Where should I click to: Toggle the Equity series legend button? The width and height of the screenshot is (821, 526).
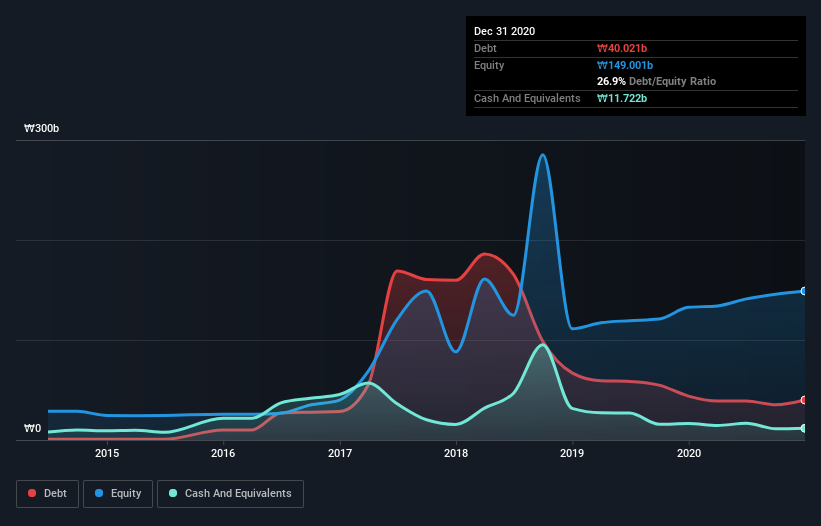[x=118, y=494]
